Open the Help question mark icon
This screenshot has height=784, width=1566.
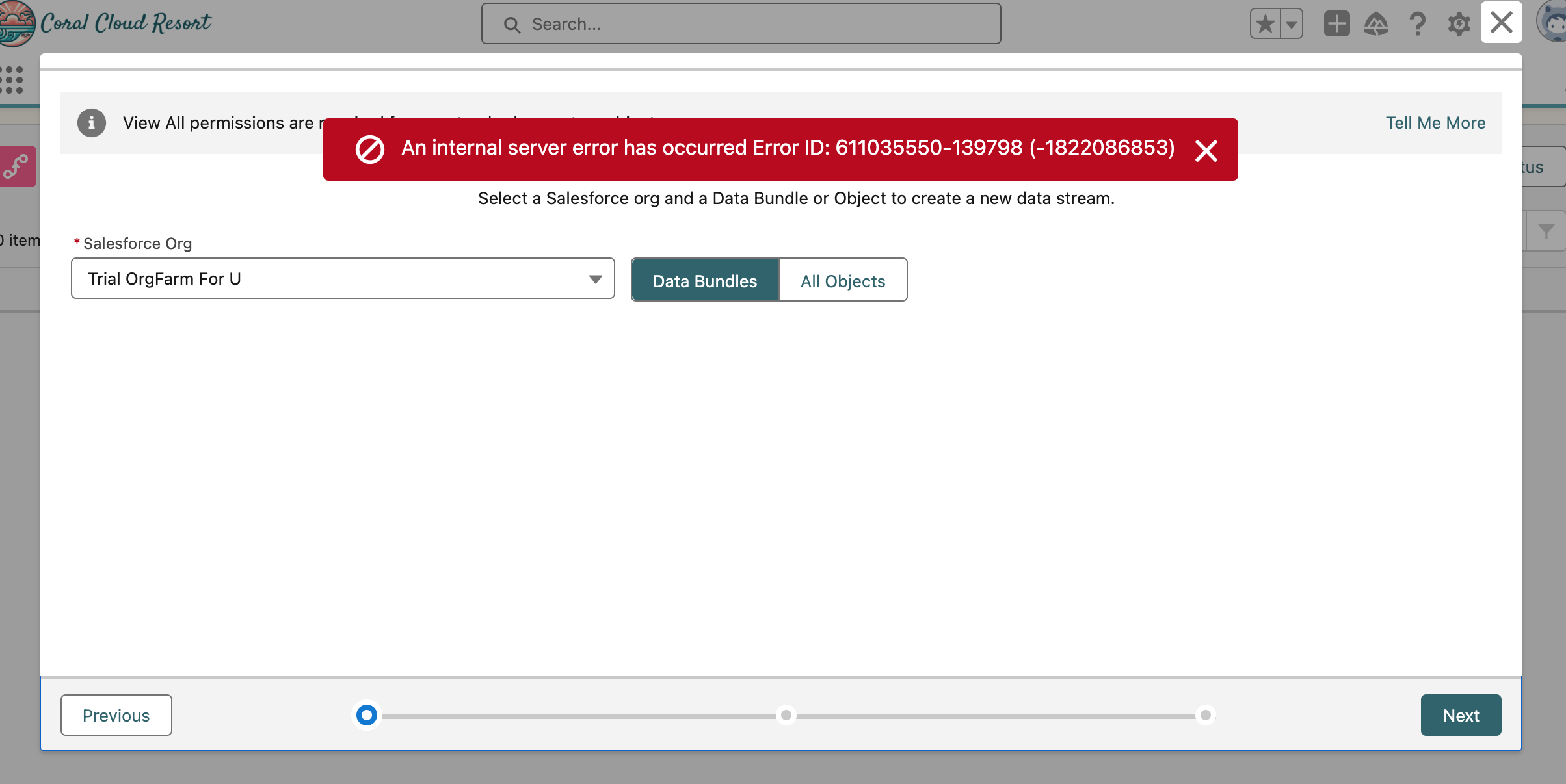point(1417,24)
